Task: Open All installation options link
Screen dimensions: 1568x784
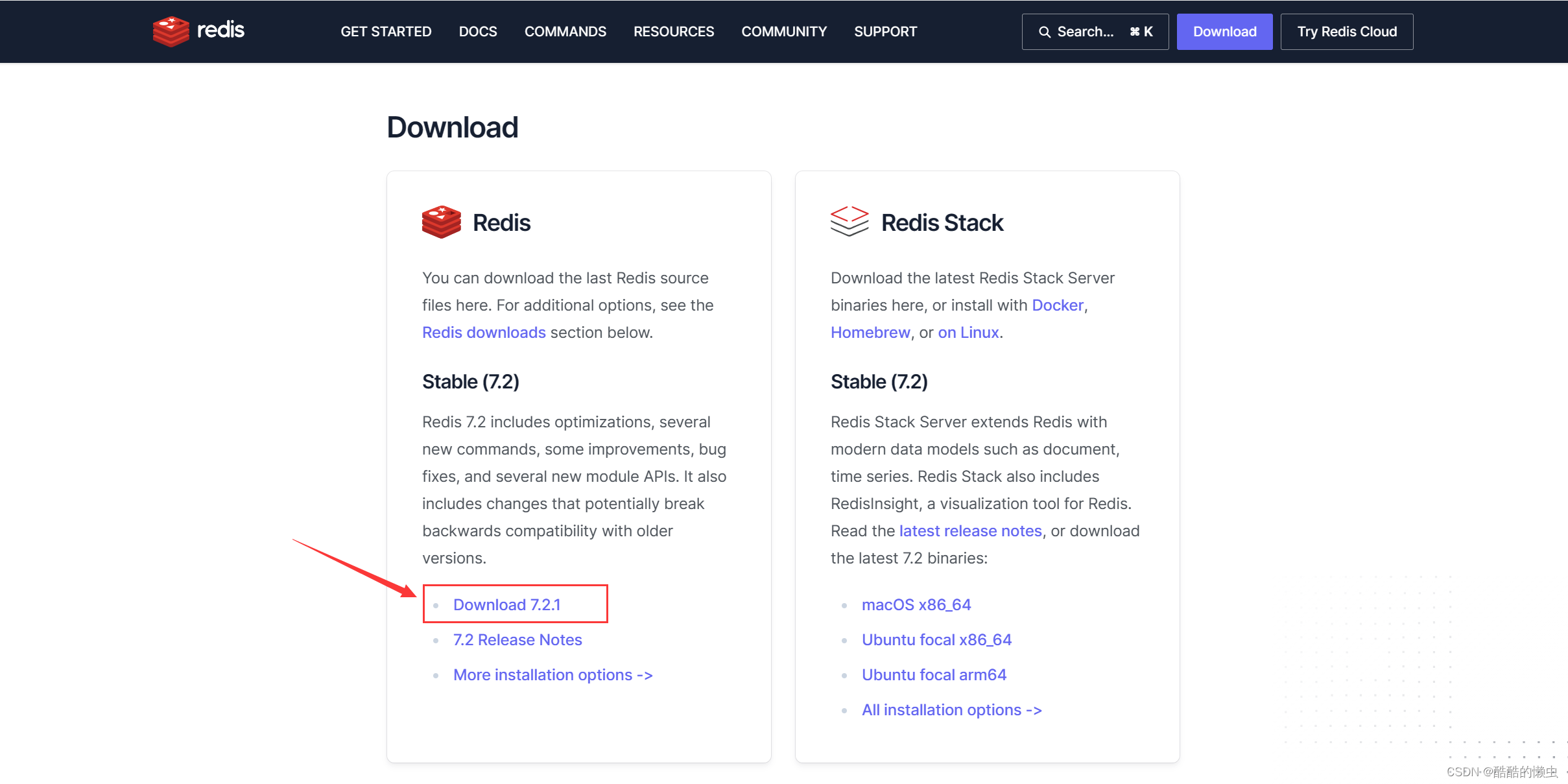Action: [951, 709]
